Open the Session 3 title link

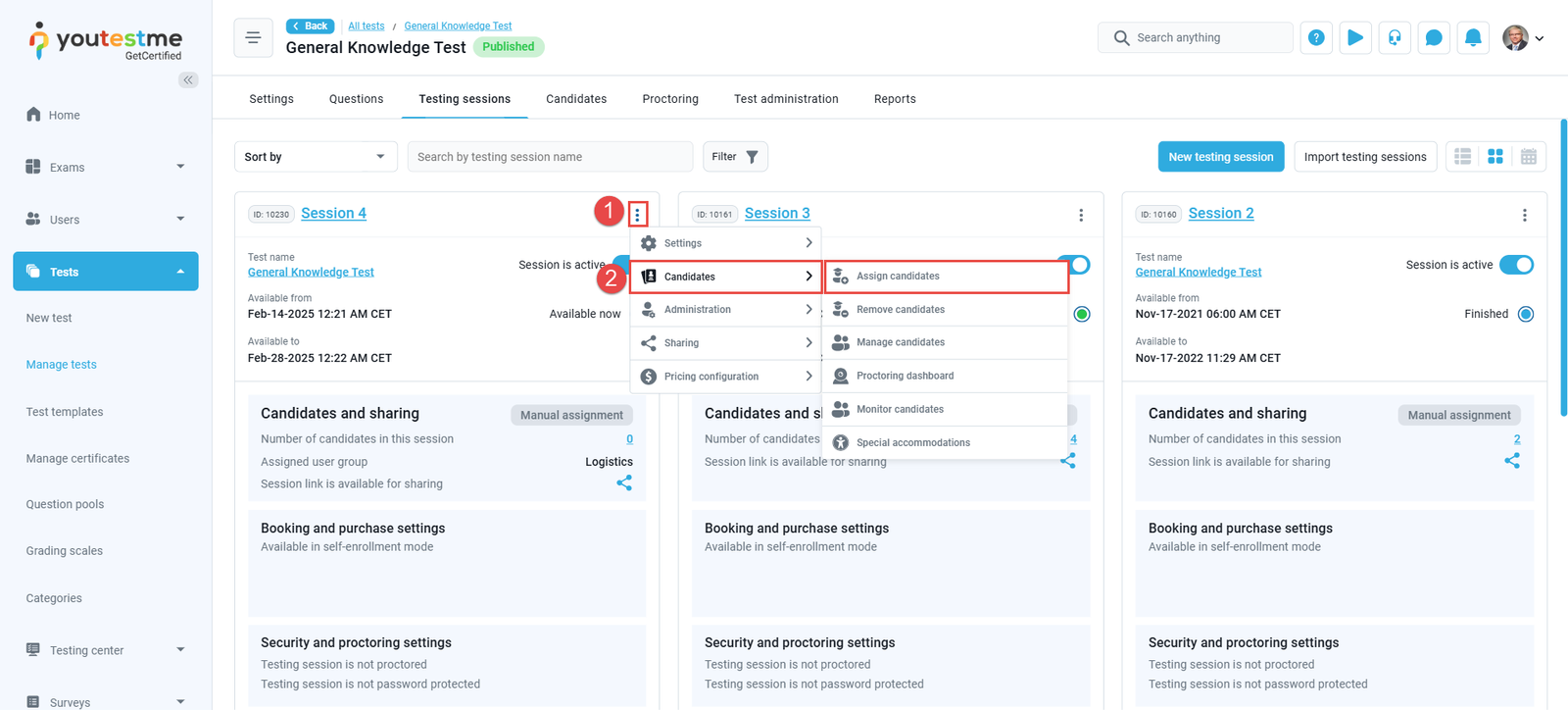(x=777, y=214)
